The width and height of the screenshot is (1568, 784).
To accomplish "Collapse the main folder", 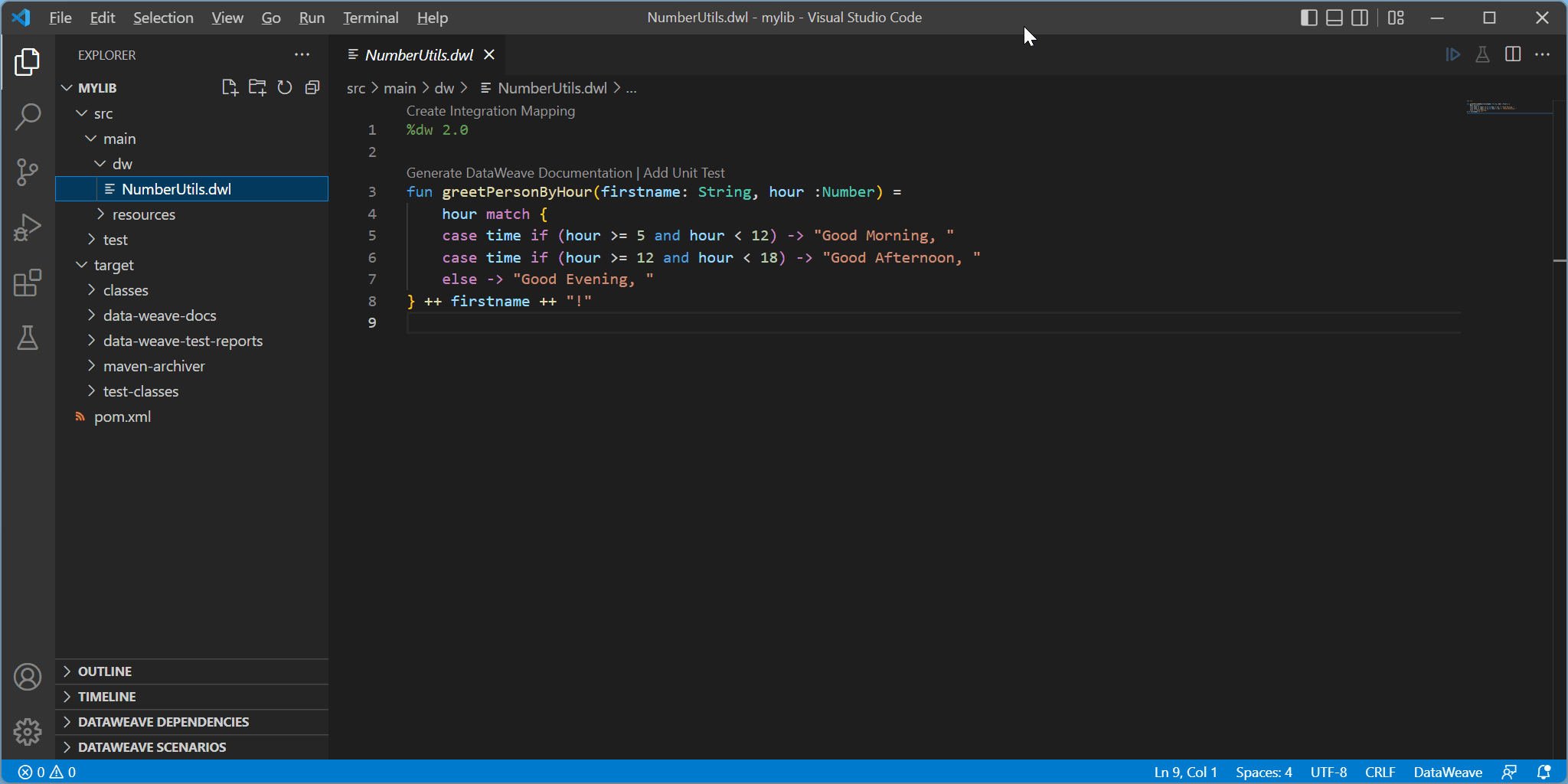I will pyautogui.click(x=191, y=139).
